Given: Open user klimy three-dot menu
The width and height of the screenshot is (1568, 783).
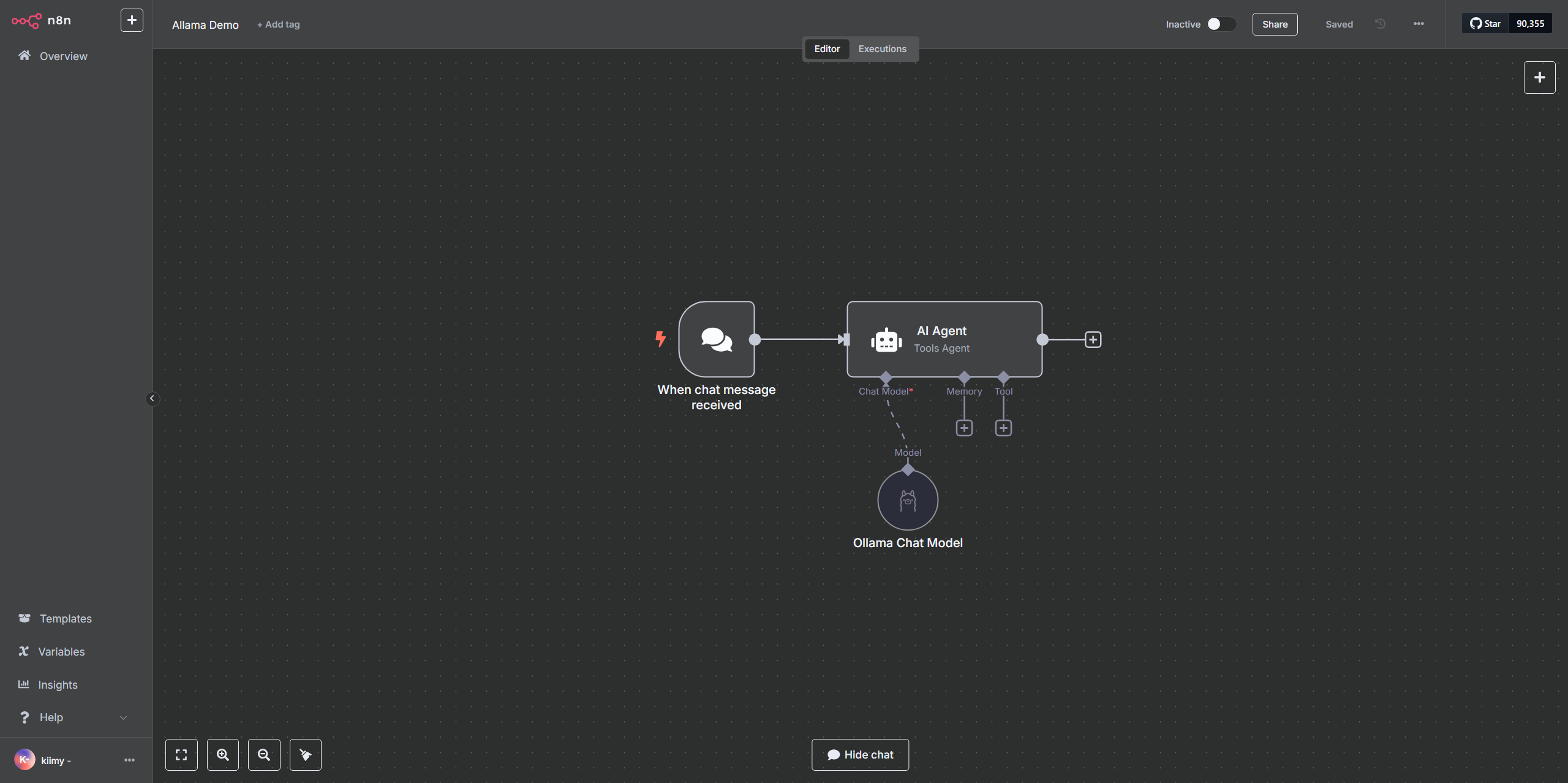Looking at the screenshot, I should coord(129,760).
